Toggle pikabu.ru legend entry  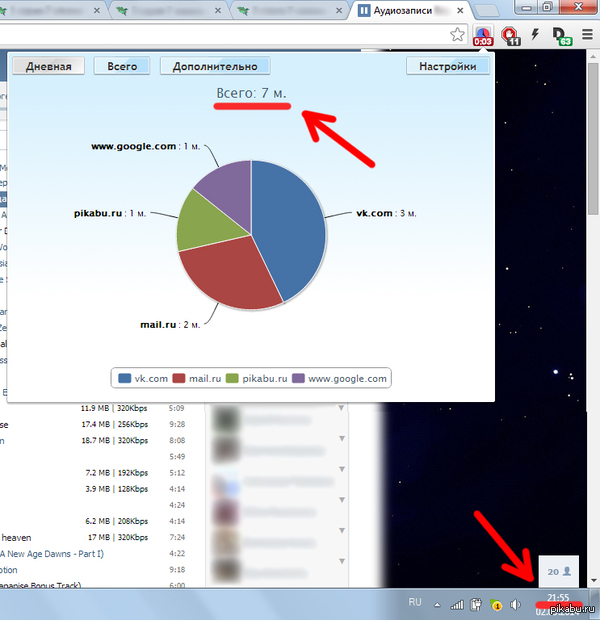pyautogui.click(x=256, y=378)
